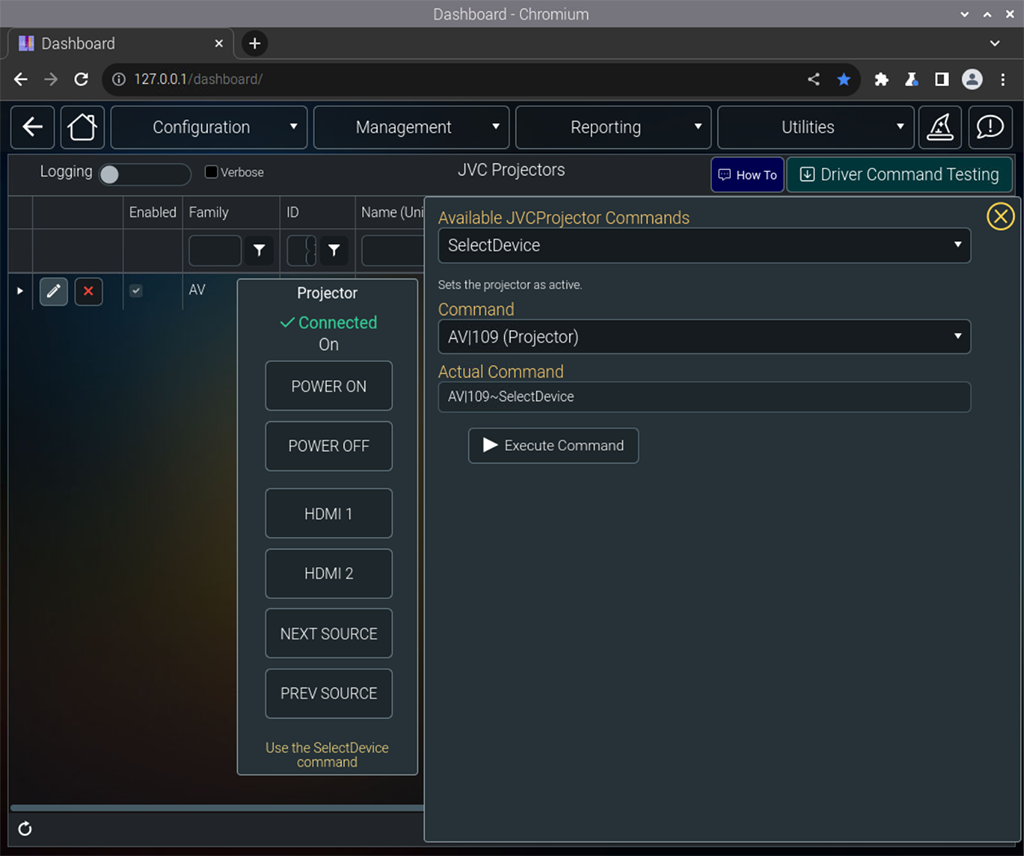
Task: Reload the page in browser
Action: point(81,79)
